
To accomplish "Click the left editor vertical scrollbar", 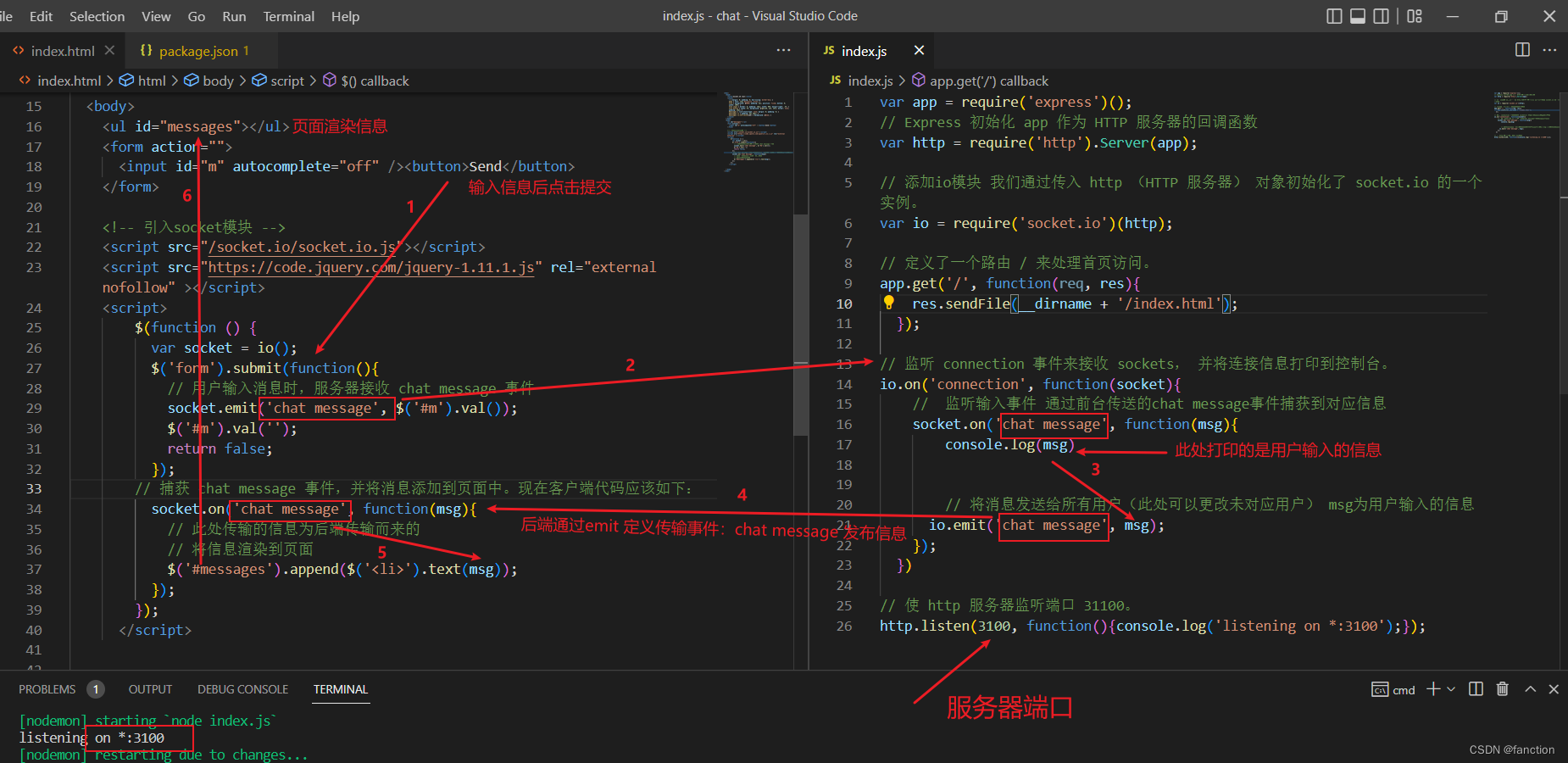I will click(x=801, y=325).
